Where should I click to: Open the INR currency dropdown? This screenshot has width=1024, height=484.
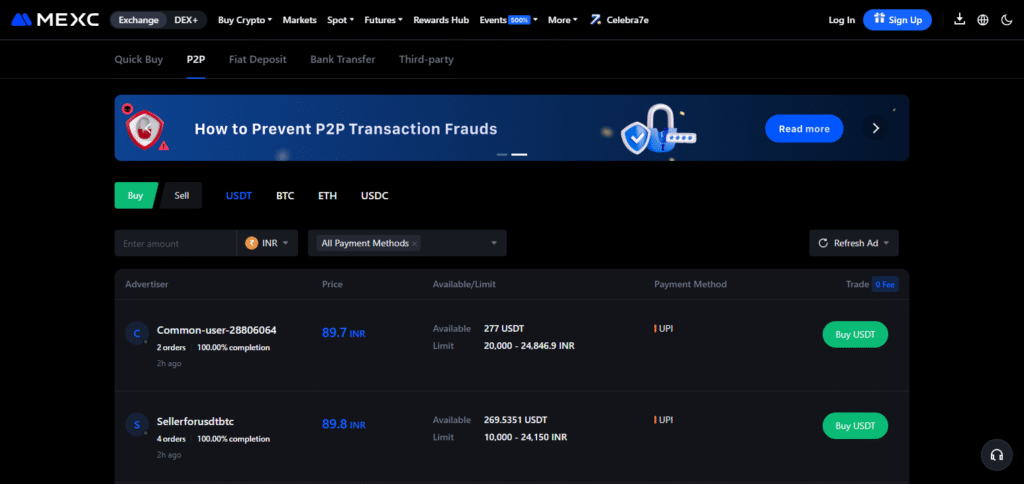pyautogui.click(x=267, y=243)
